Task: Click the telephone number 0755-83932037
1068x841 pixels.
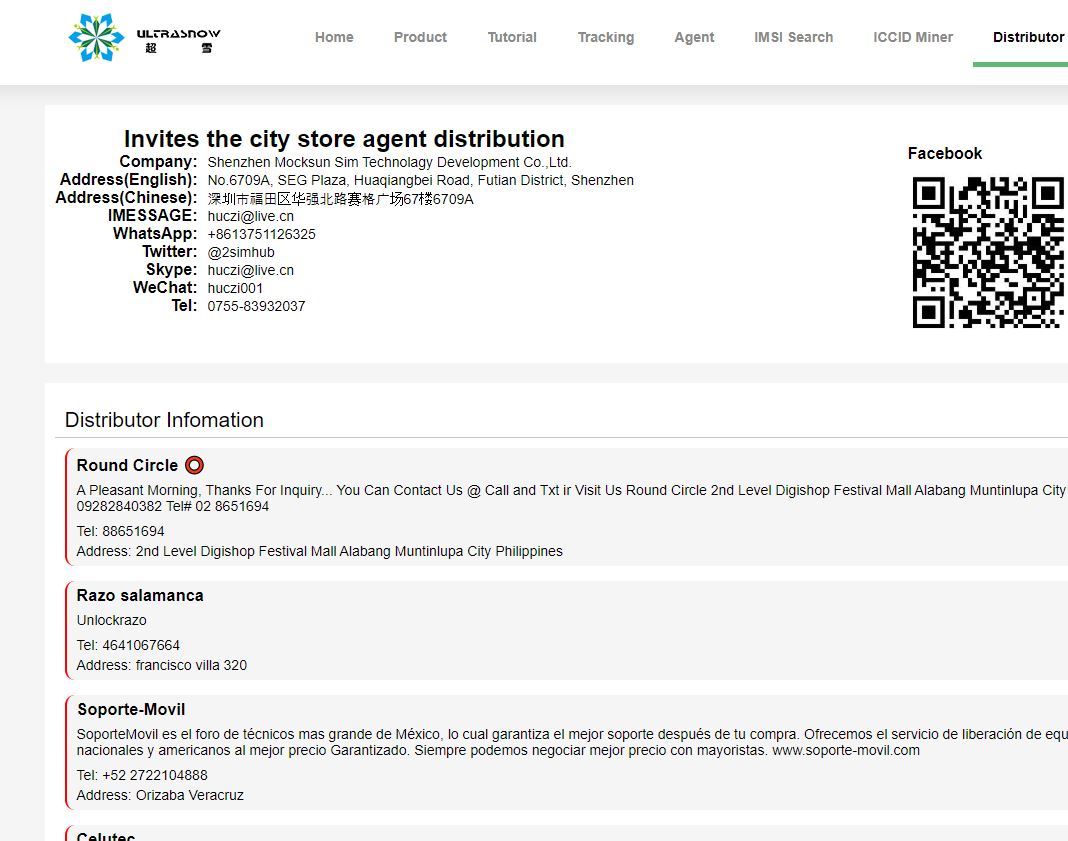Action: coord(256,306)
